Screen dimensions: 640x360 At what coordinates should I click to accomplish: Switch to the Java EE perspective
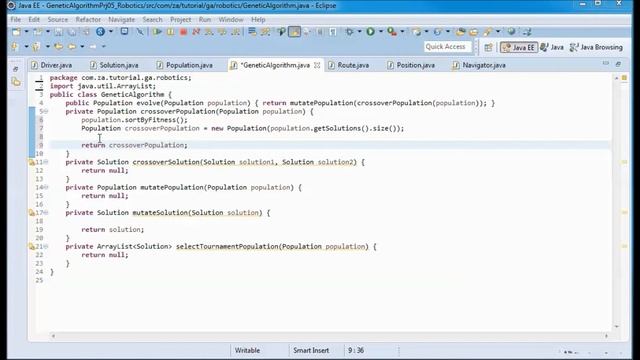519,47
